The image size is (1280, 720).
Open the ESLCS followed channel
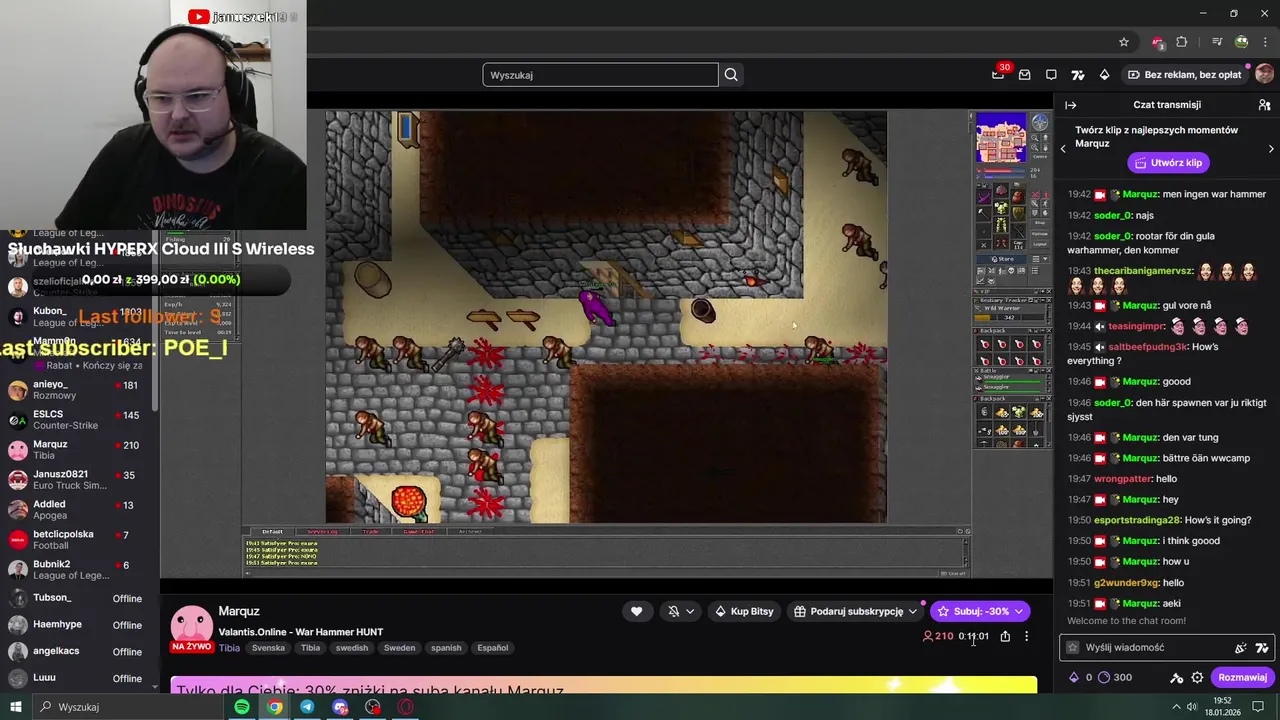[x=78, y=420]
